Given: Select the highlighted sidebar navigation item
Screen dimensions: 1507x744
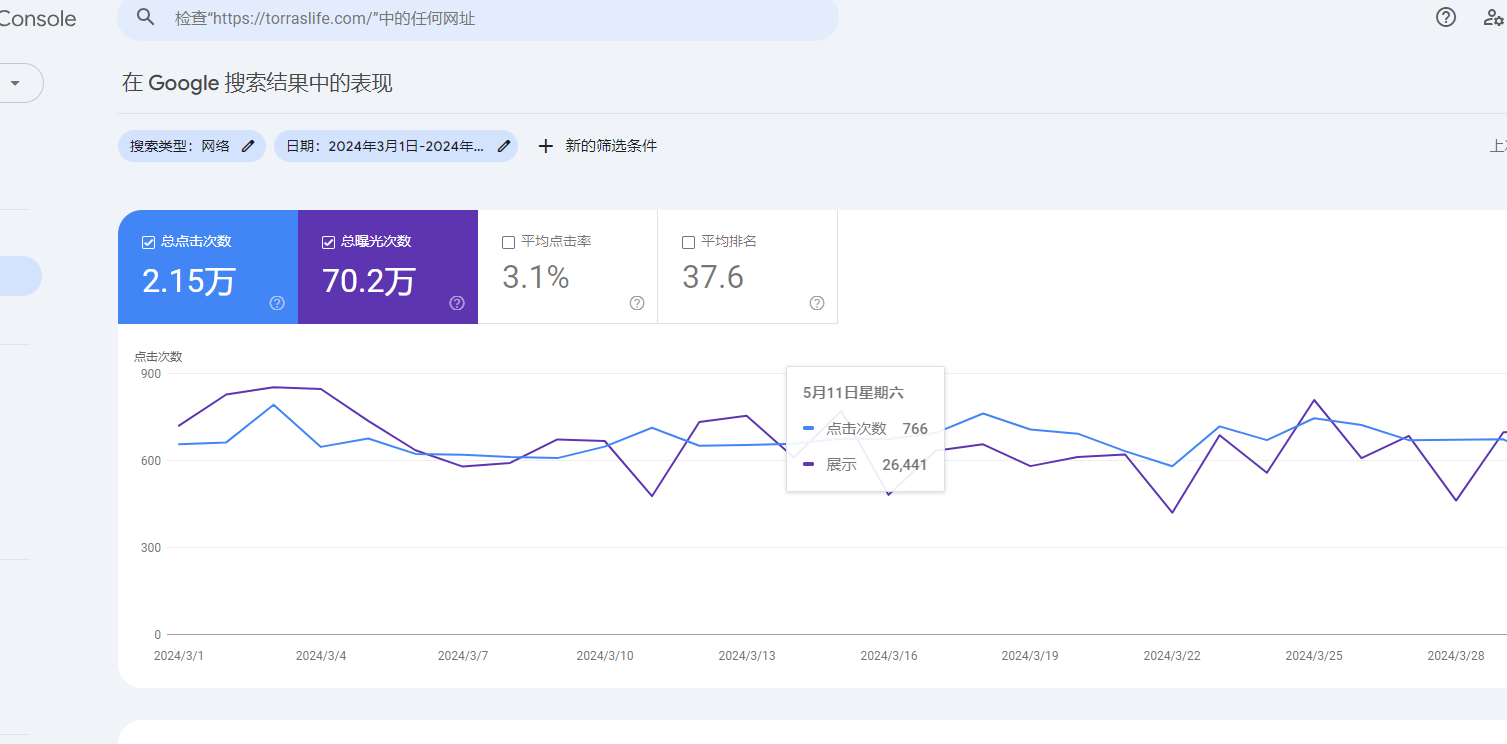Looking at the screenshot, I should pyautogui.click(x=21, y=276).
